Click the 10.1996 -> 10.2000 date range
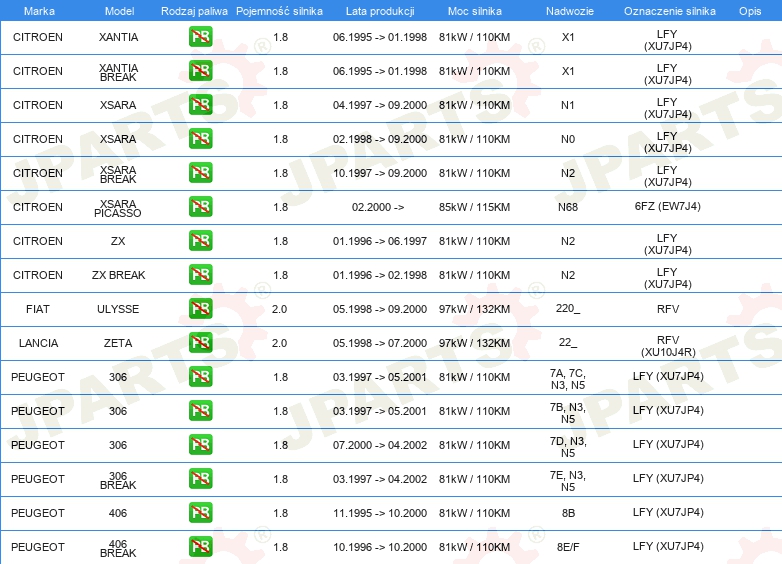Image resolution: width=782 pixels, height=564 pixels. tap(380, 547)
